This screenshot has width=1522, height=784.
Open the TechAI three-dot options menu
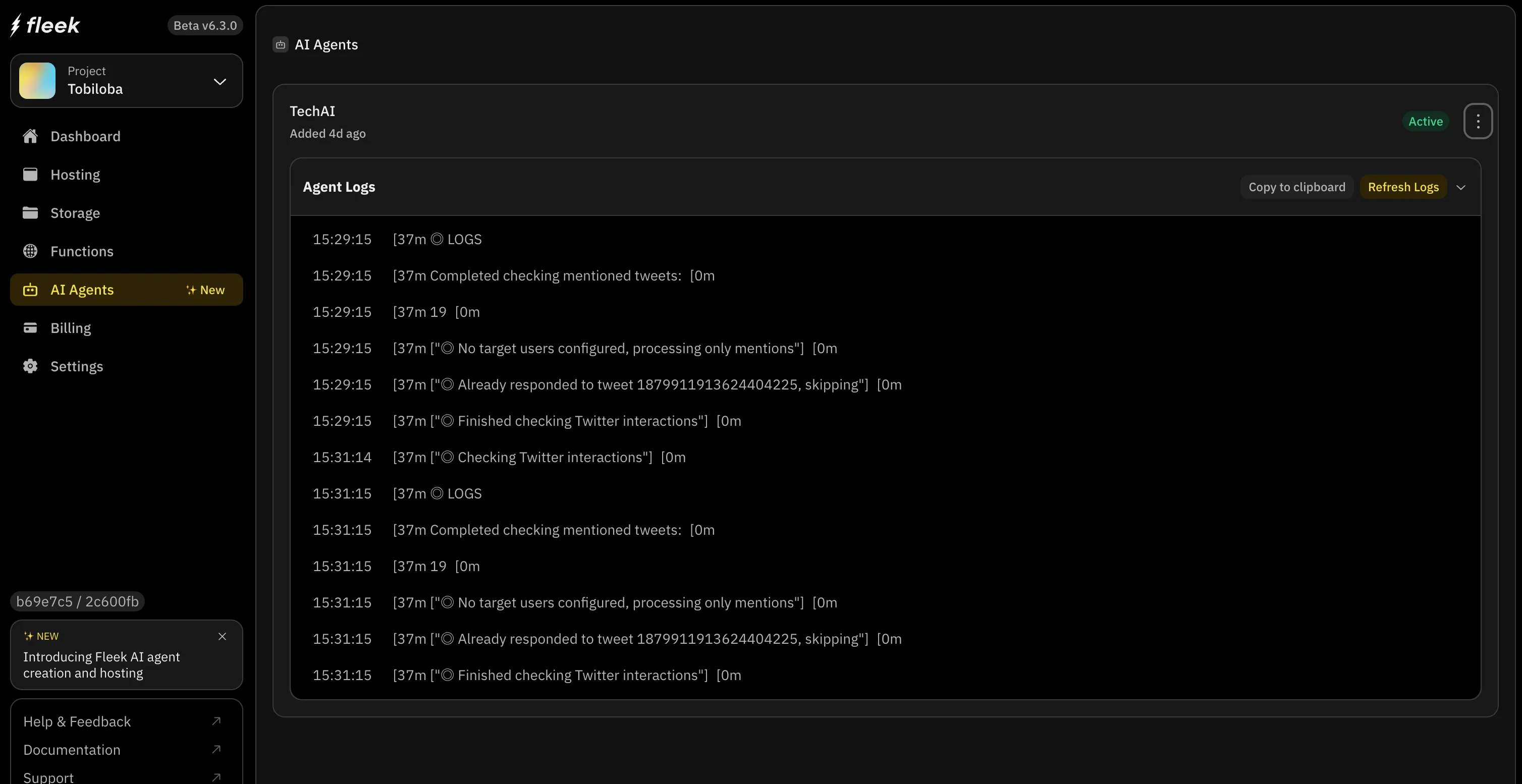coord(1478,121)
